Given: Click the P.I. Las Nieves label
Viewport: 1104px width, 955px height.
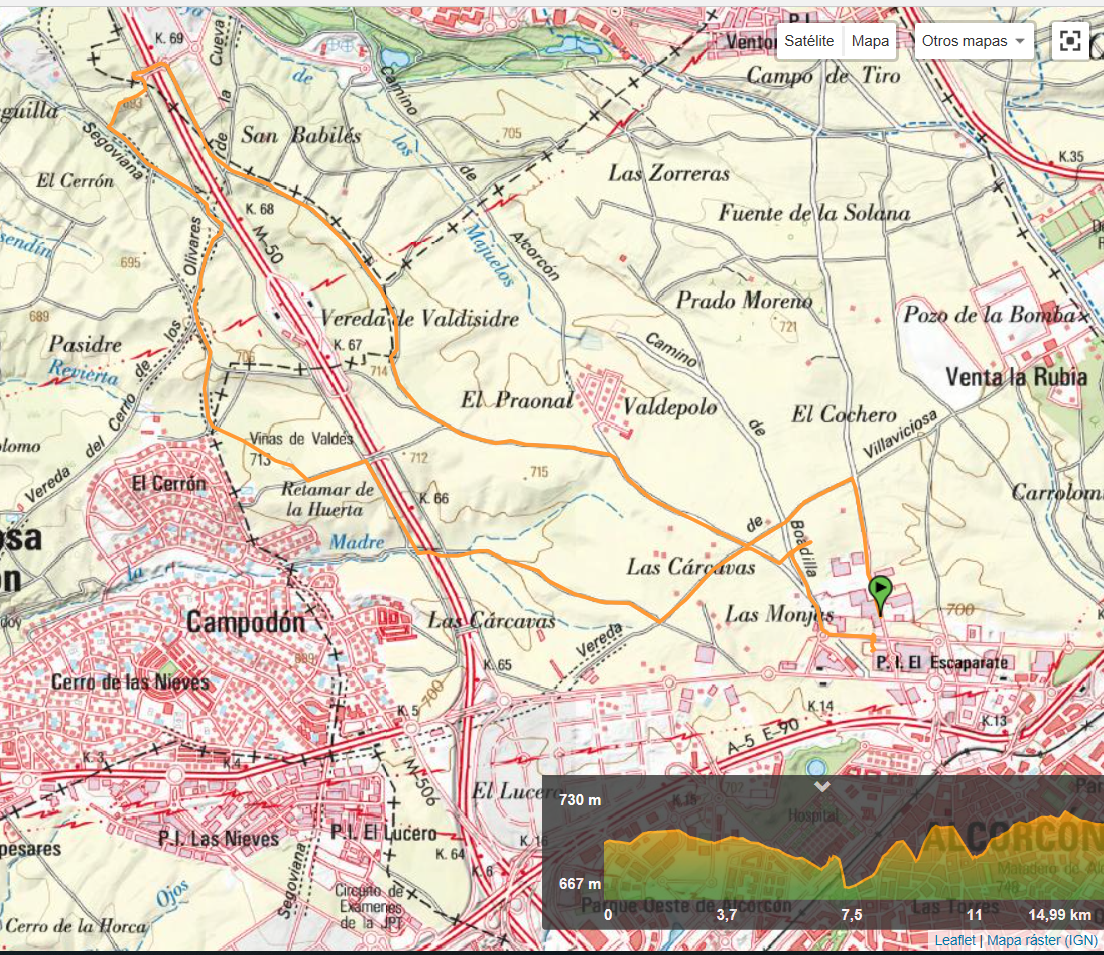Looking at the screenshot, I should [218, 839].
